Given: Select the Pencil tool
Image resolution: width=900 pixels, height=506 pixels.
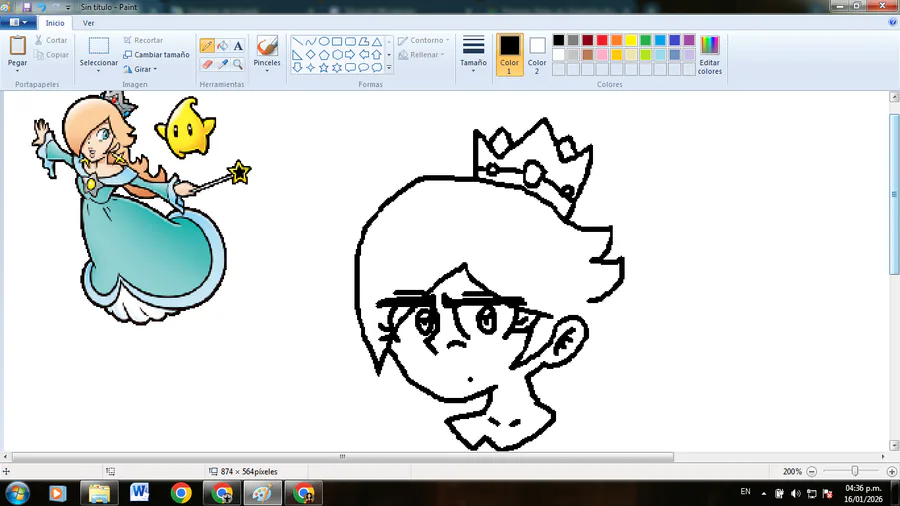Looking at the screenshot, I should (x=207, y=46).
